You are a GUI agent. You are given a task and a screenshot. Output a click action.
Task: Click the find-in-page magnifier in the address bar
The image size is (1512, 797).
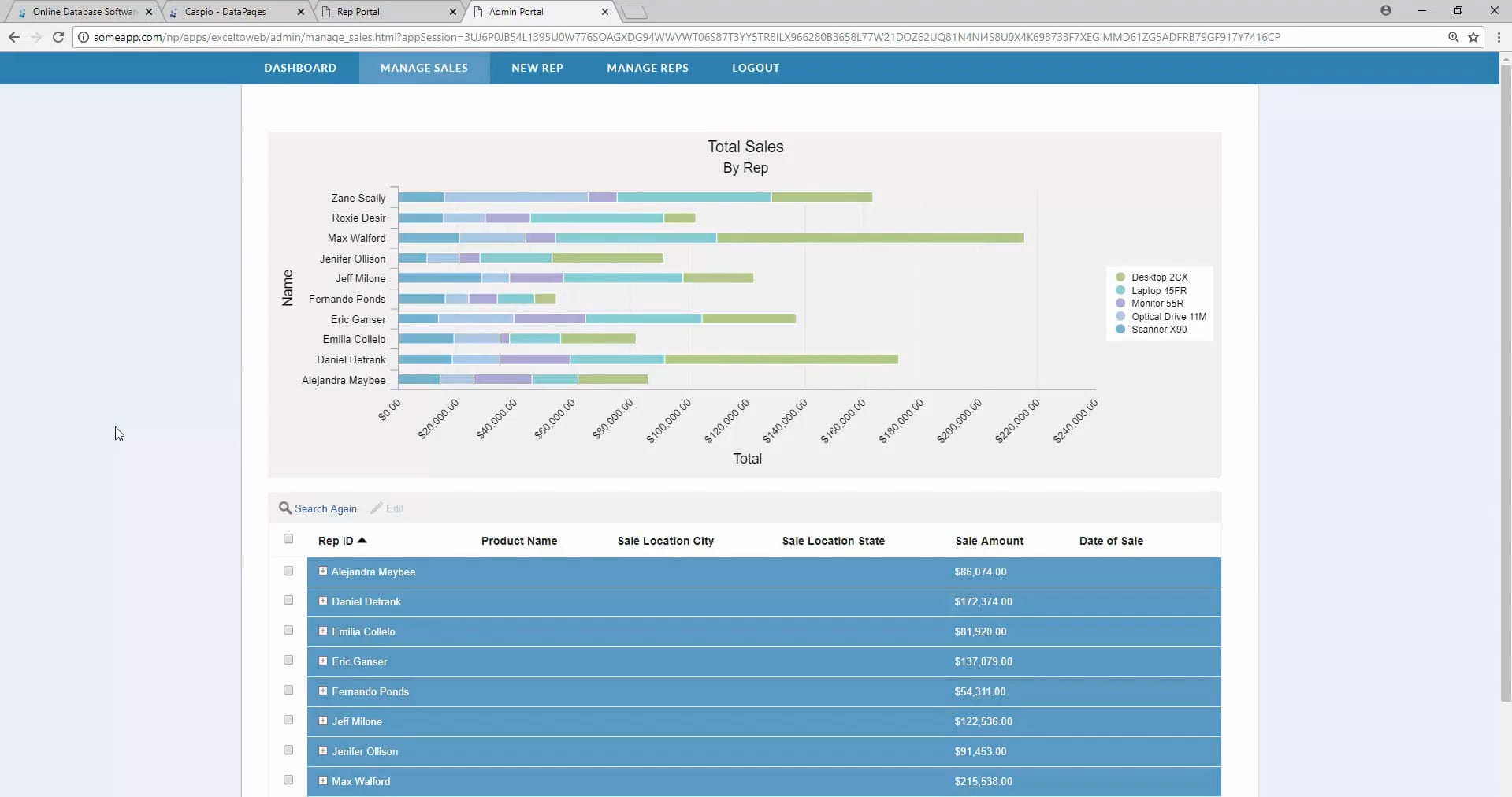[1454, 36]
